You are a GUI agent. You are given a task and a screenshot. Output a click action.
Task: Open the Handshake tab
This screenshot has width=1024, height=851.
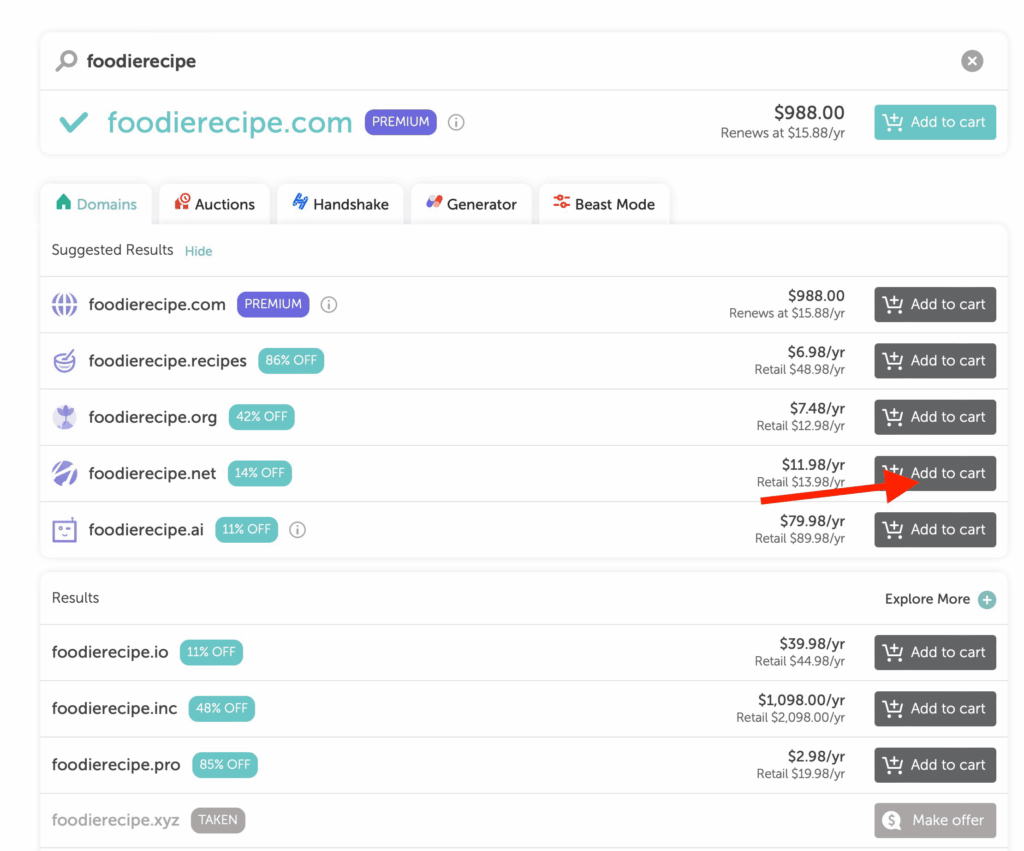tap(339, 204)
